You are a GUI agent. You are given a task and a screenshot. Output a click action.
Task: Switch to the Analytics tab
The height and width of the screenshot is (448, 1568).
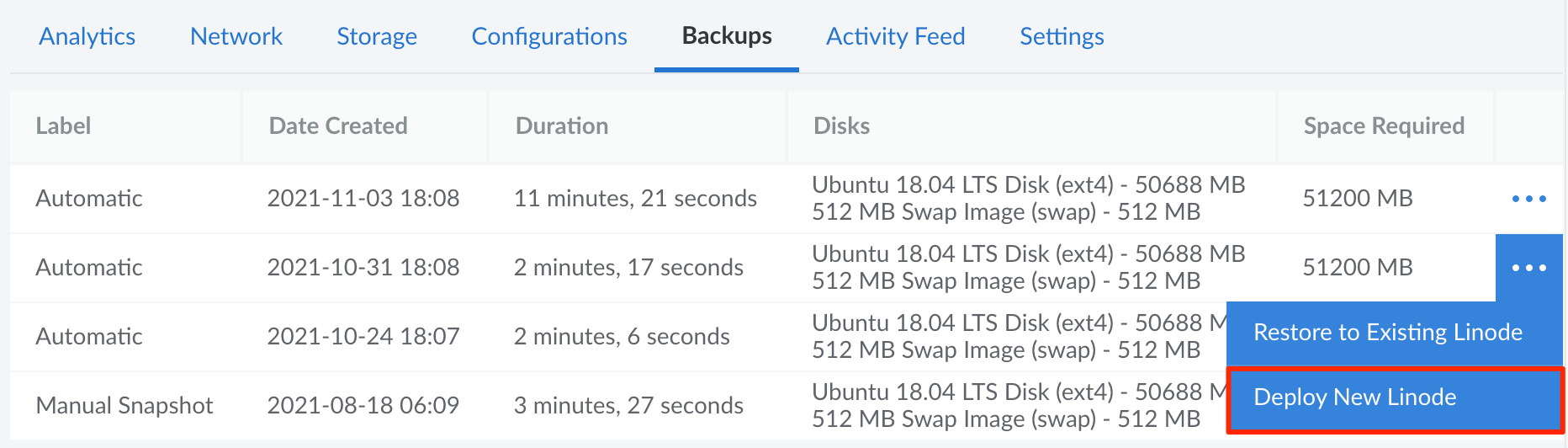point(87,36)
